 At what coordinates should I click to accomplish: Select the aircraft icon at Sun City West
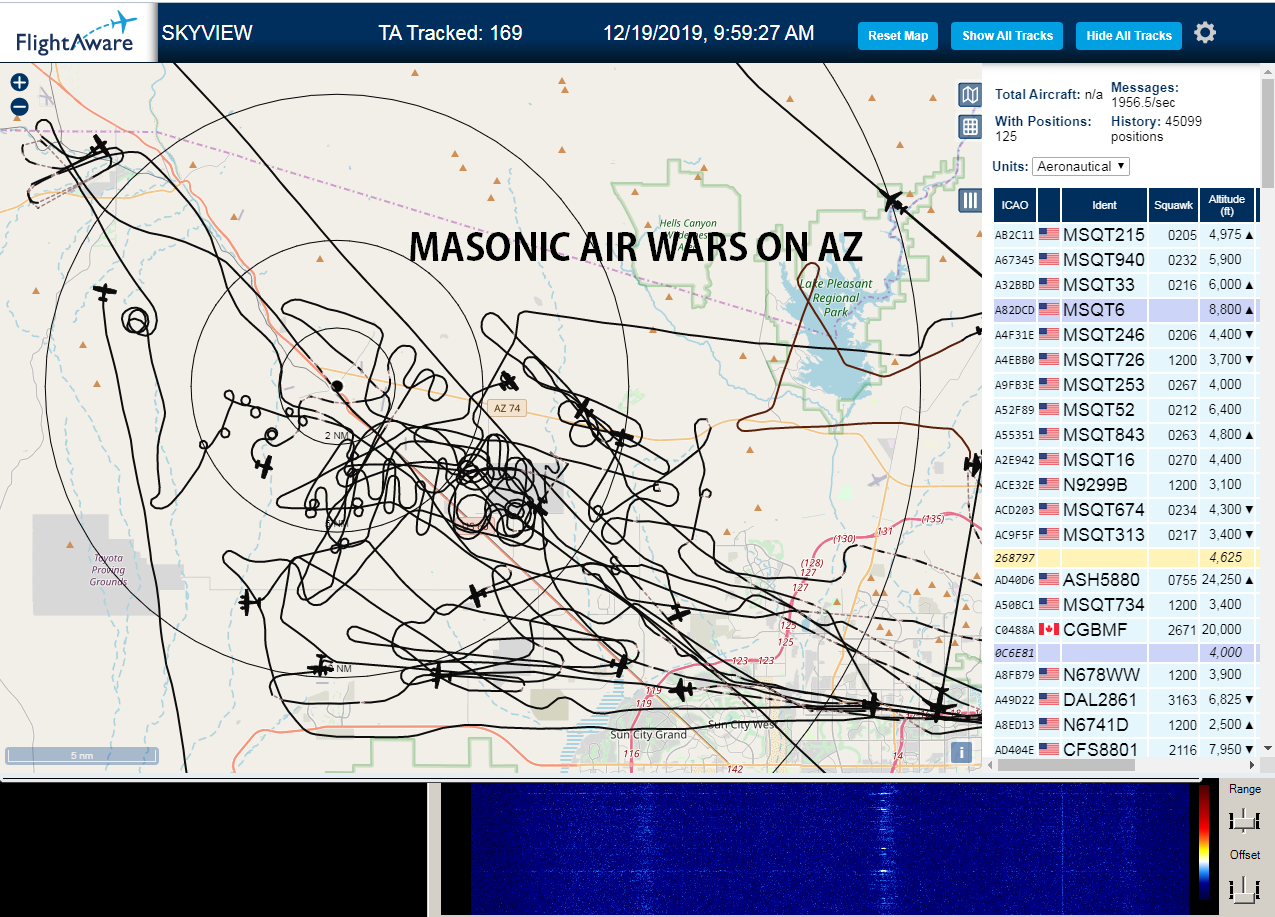tap(682, 689)
